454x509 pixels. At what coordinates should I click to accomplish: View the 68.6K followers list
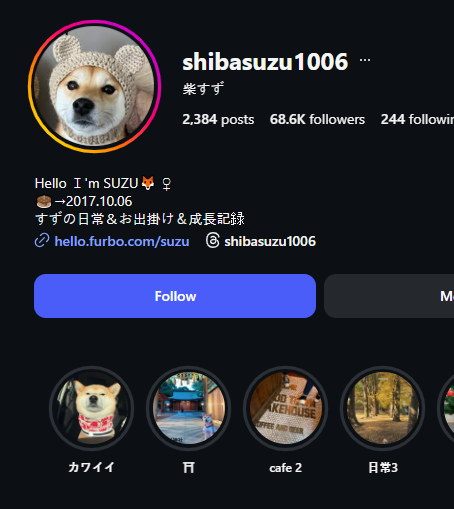(317, 119)
